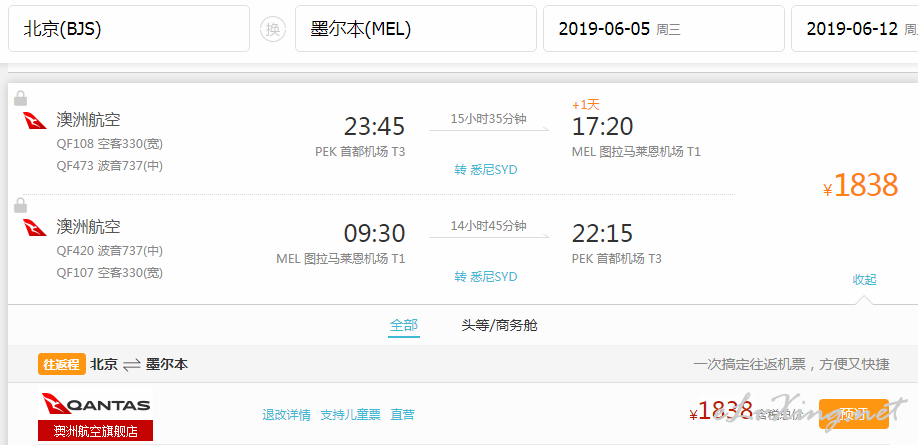The image size is (918, 445).
Task: Click the swap cities 换 button
Action: click(x=272, y=29)
